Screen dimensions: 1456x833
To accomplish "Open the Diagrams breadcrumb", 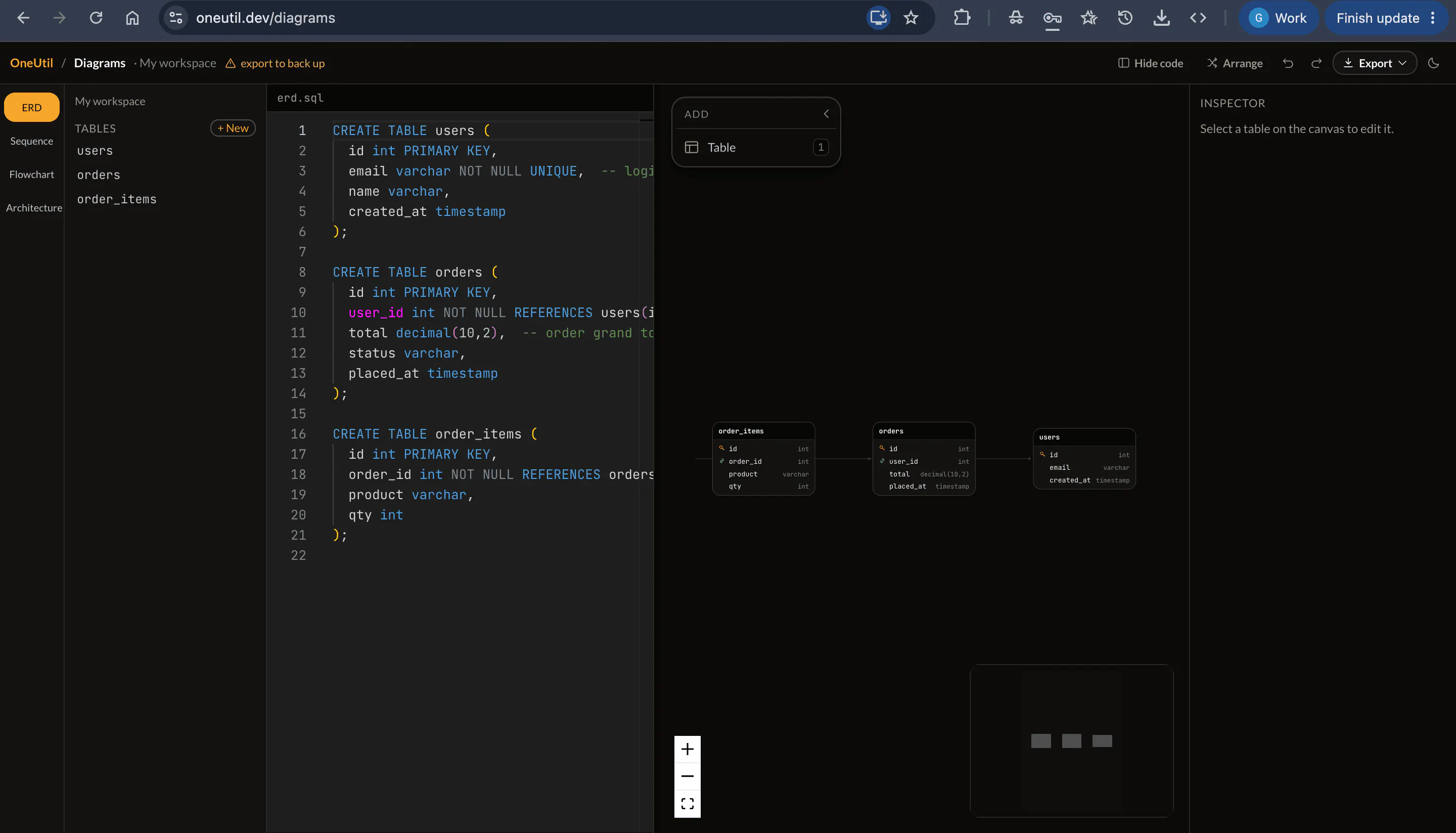I will click(100, 63).
